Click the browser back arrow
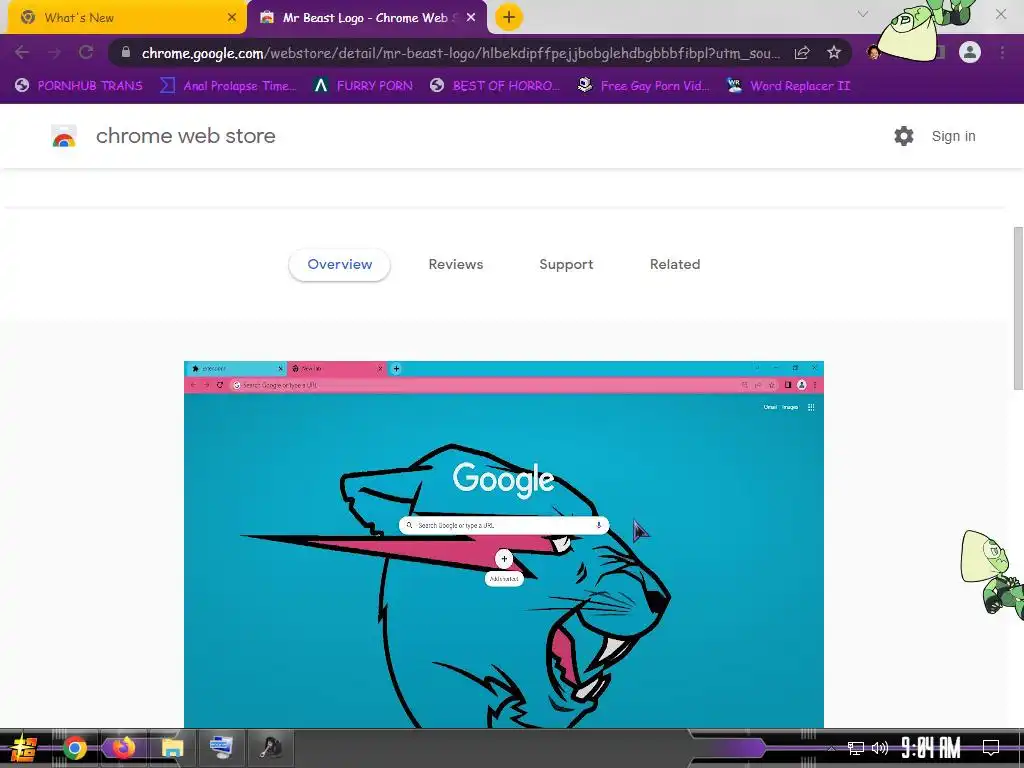Screen dimensions: 1024x768 [x=22, y=52]
